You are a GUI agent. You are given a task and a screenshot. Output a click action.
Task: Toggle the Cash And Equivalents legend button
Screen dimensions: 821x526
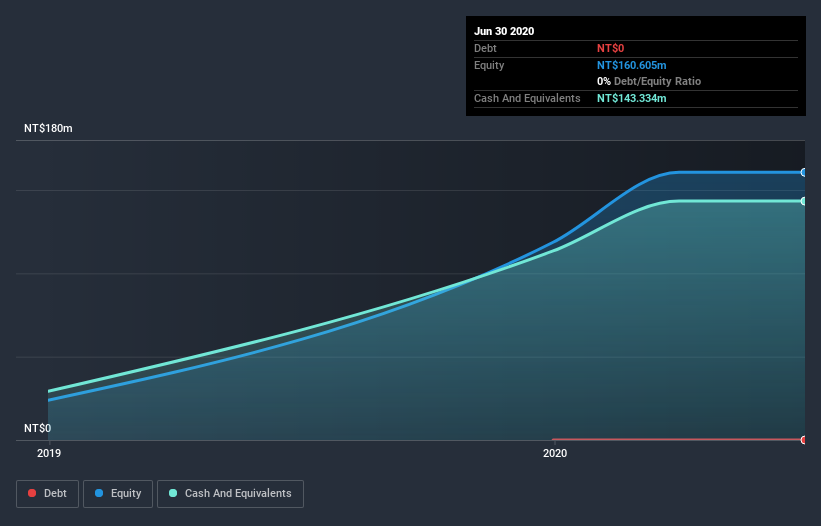(x=230, y=494)
